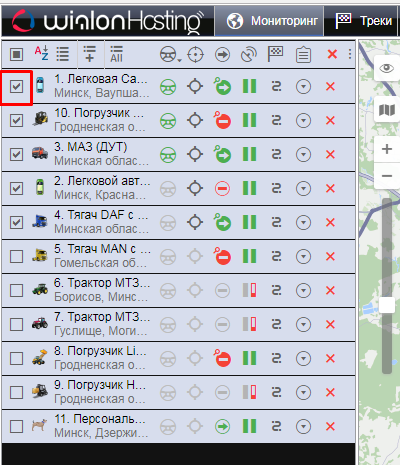Screen dimensions: 400x465
Task: Open the steering wheel dropdown in the list header
Action: tap(170, 54)
